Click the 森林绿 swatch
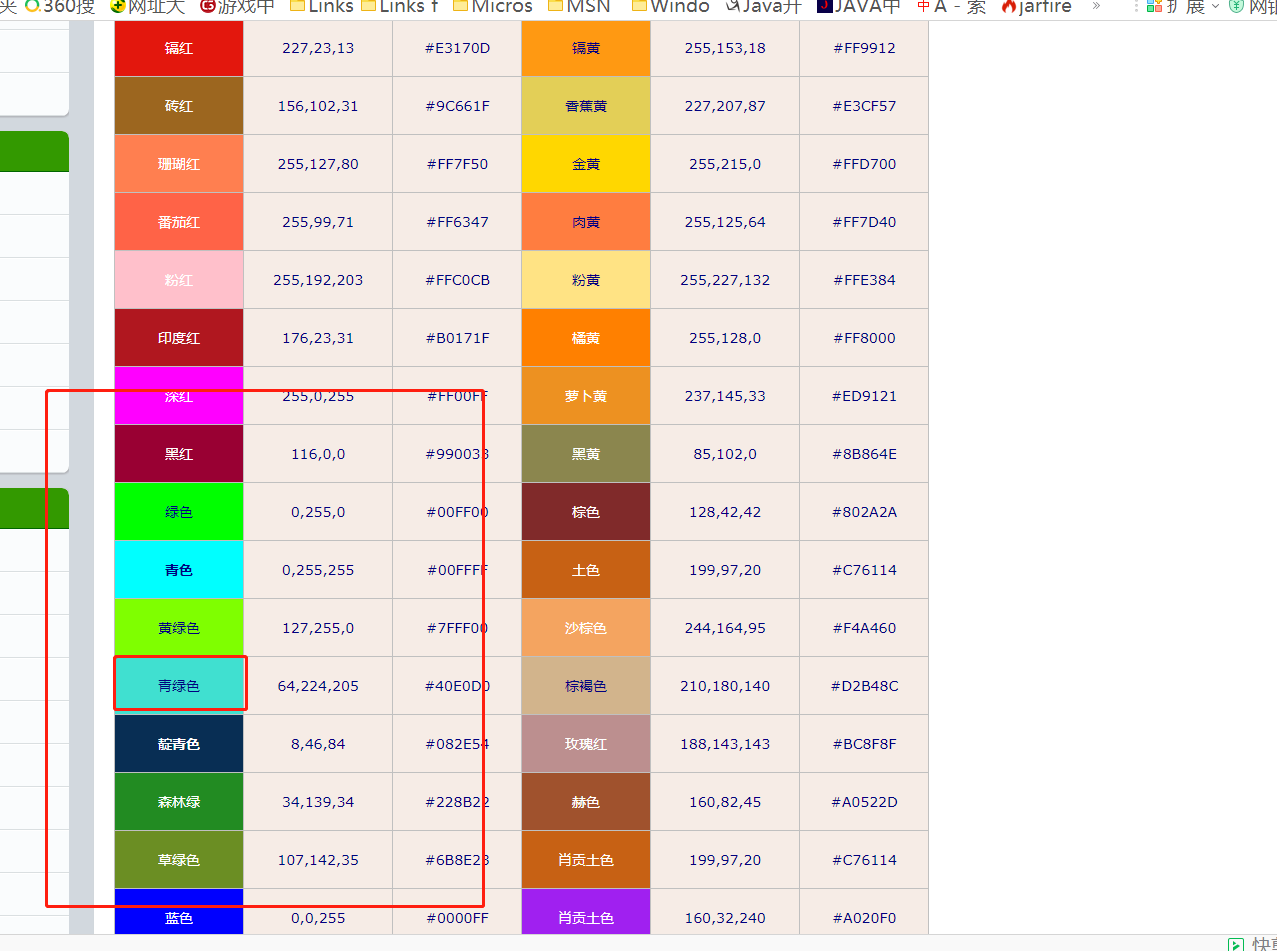1277x951 pixels. [x=179, y=802]
